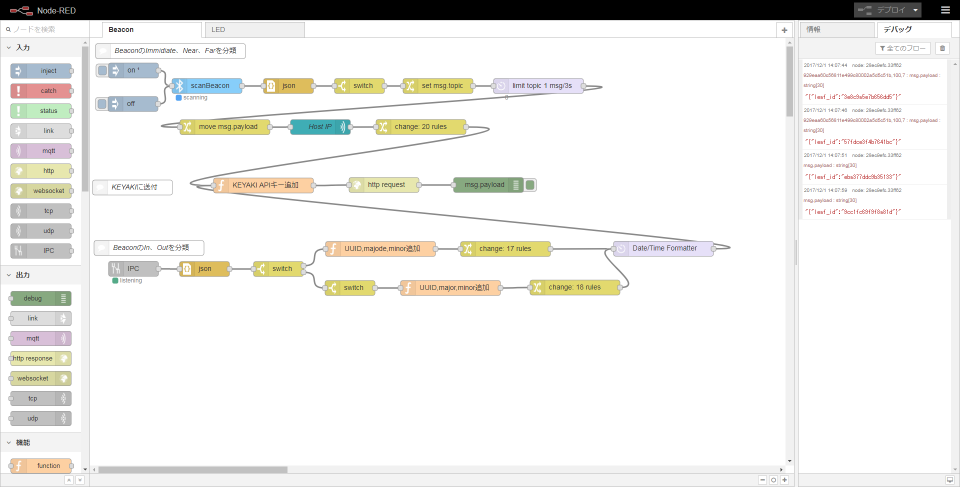Select the output websocket node in palette
Viewport: 960px width, 487px height.
(x=41, y=379)
